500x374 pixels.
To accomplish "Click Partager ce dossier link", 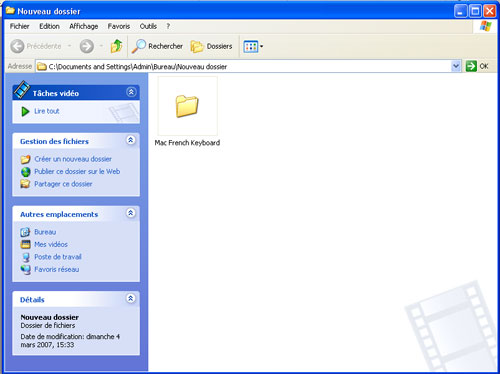I will [63, 184].
